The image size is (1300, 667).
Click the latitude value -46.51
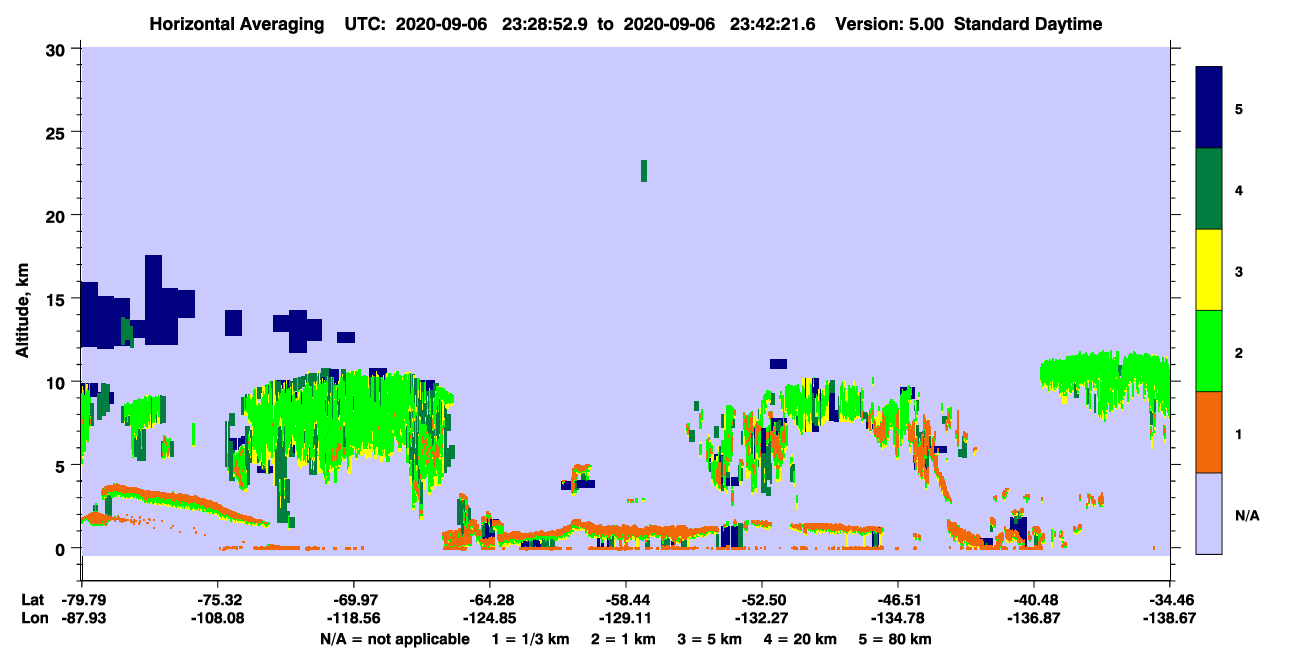898,600
